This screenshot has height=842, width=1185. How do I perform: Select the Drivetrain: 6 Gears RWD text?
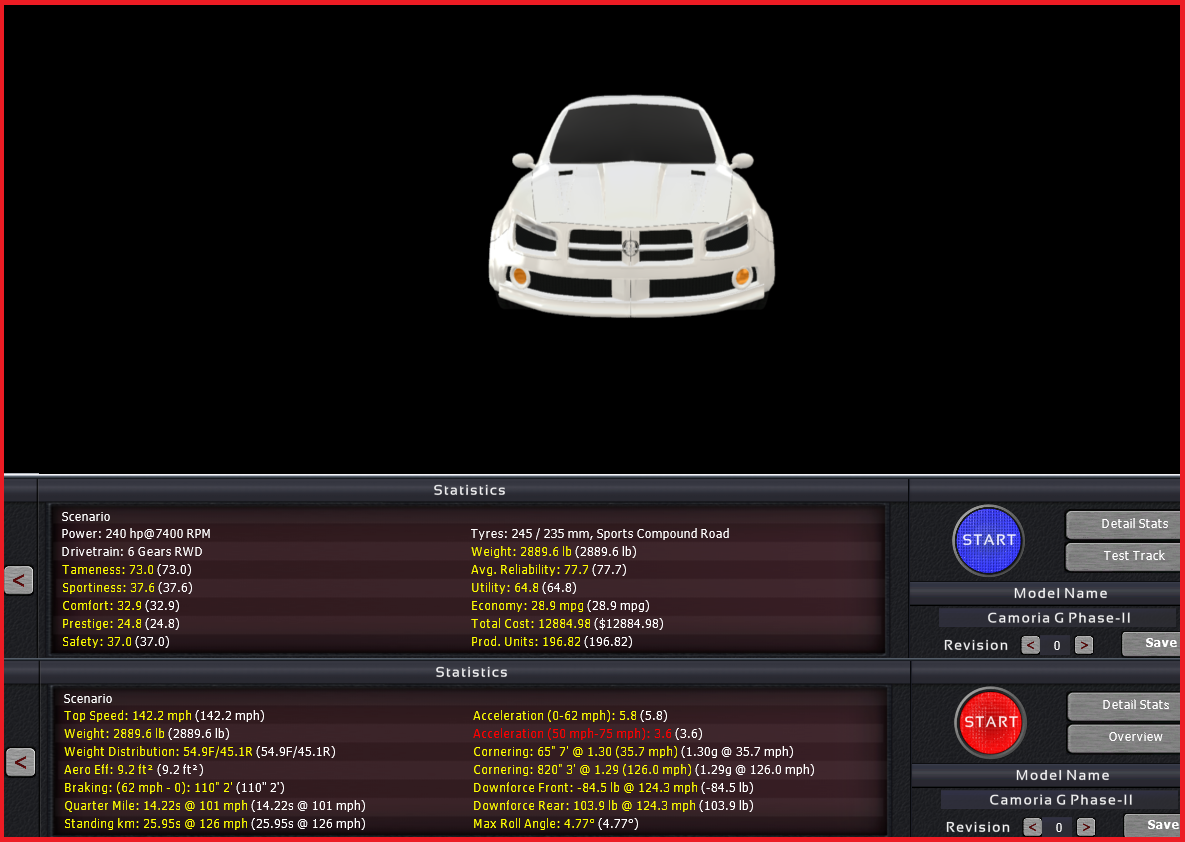[x=132, y=552]
